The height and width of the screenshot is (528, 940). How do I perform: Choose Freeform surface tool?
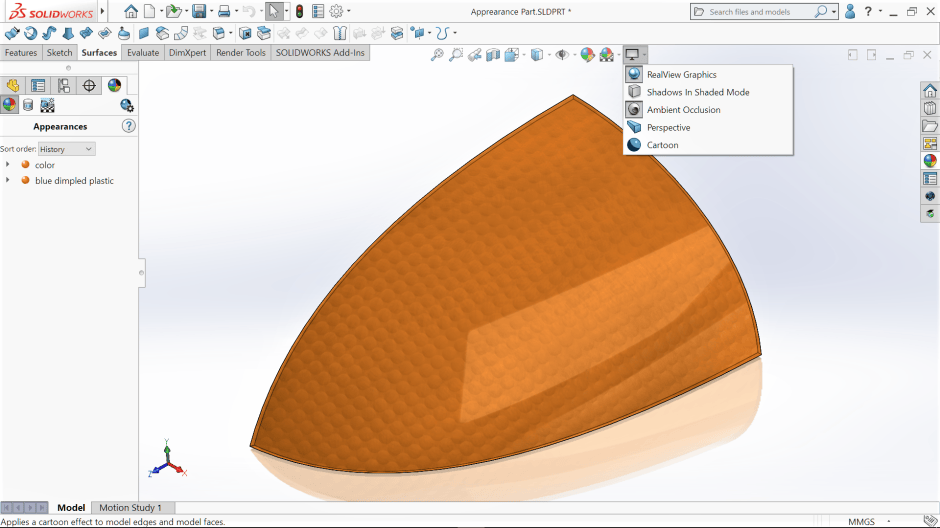click(x=123, y=34)
